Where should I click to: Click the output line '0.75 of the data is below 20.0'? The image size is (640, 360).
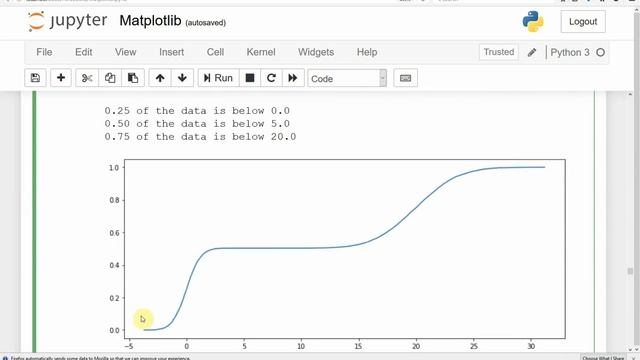tap(200, 137)
